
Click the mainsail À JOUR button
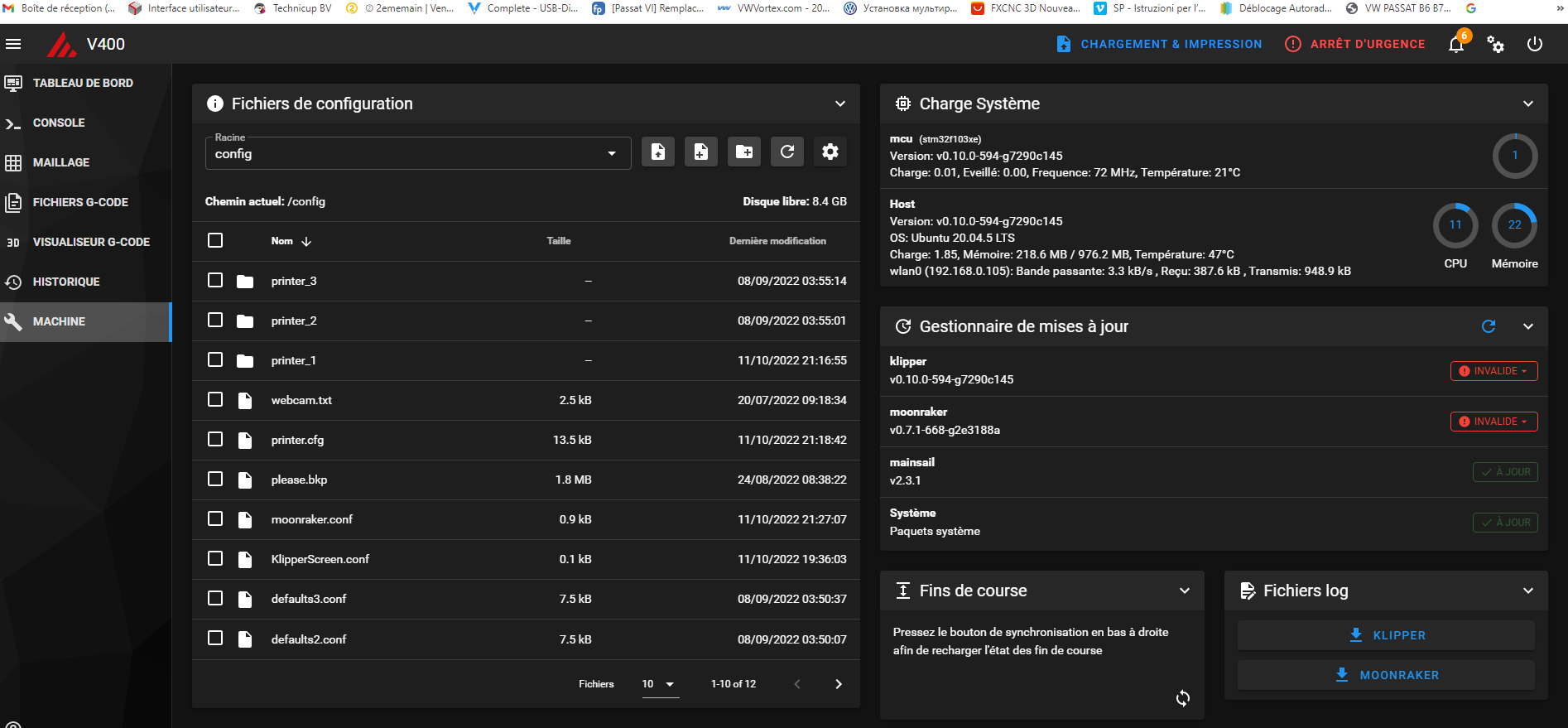click(1505, 472)
